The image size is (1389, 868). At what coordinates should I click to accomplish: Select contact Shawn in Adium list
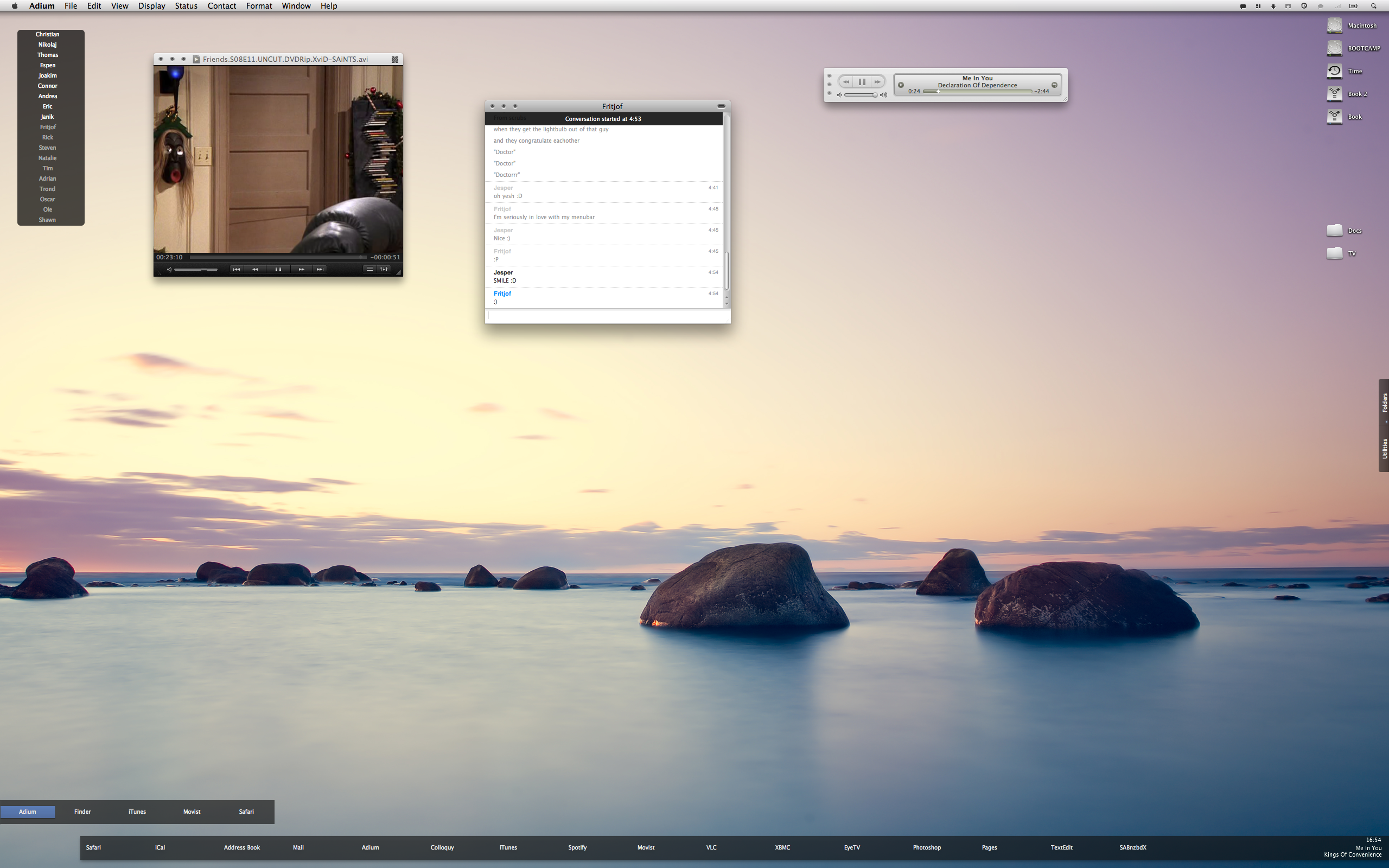coord(48,220)
